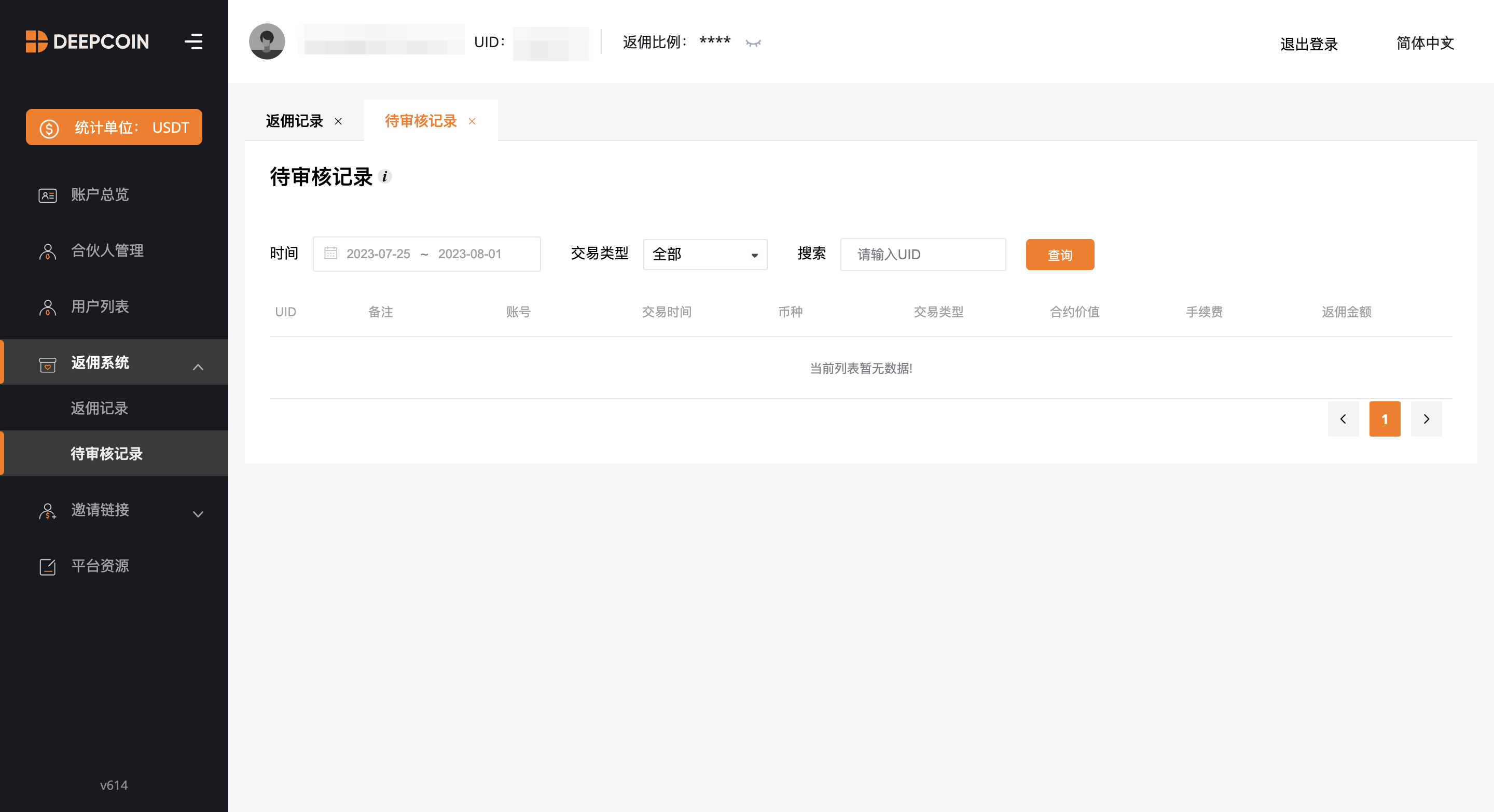Viewport: 1494px width, 812px height.
Task: Close the 待审核记录 tab
Action: tap(472, 121)
